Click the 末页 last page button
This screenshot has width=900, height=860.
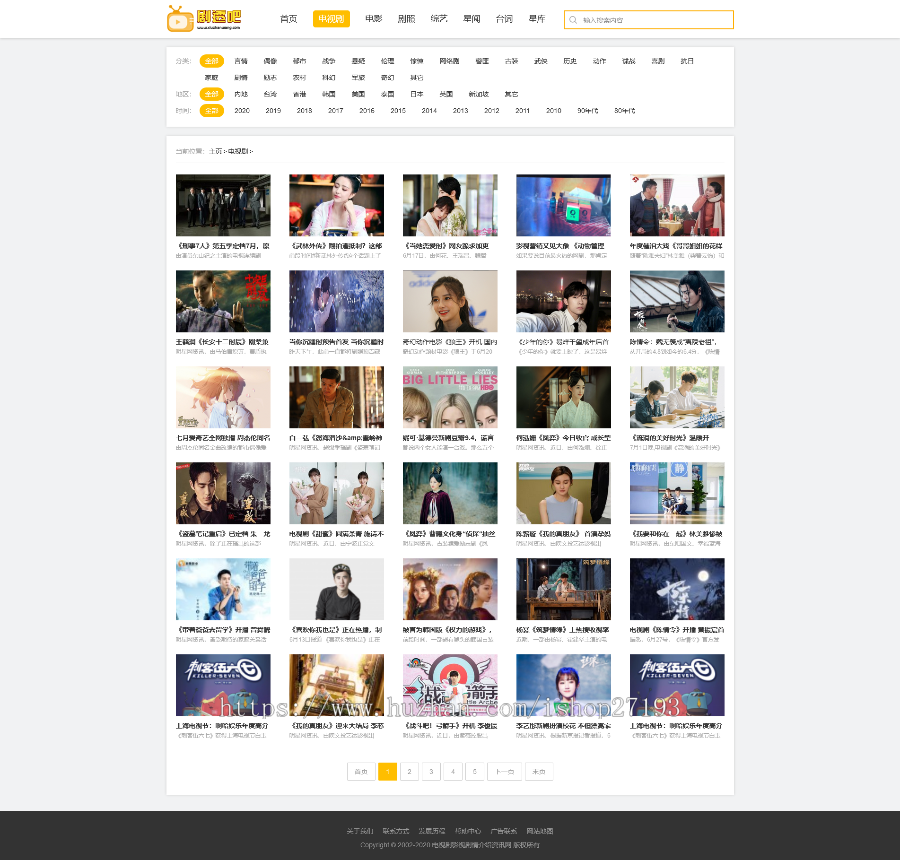click(539, 771)
